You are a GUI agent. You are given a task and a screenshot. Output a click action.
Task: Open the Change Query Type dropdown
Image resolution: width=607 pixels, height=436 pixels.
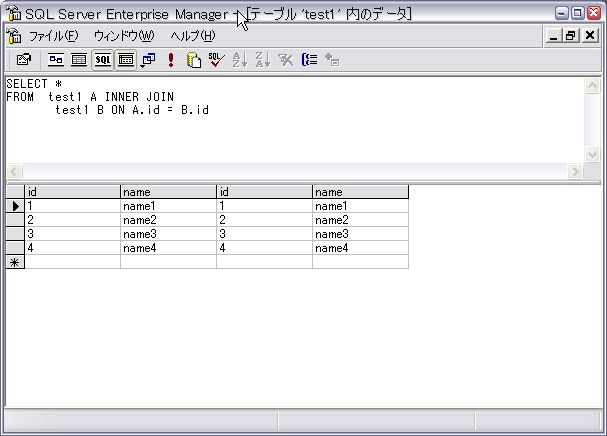148,60
